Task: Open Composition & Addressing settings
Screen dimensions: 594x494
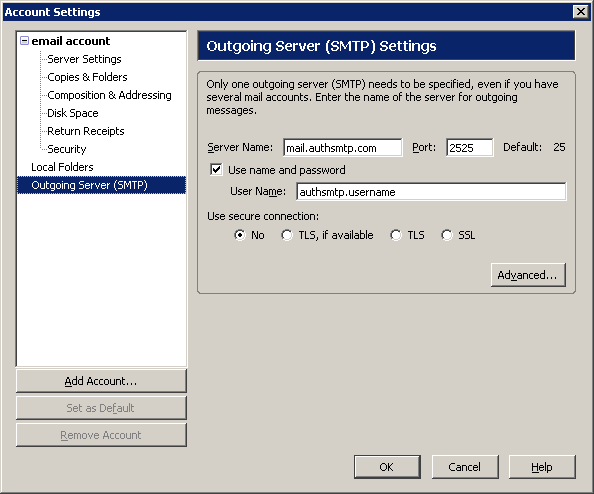Action: coord(109,95)
